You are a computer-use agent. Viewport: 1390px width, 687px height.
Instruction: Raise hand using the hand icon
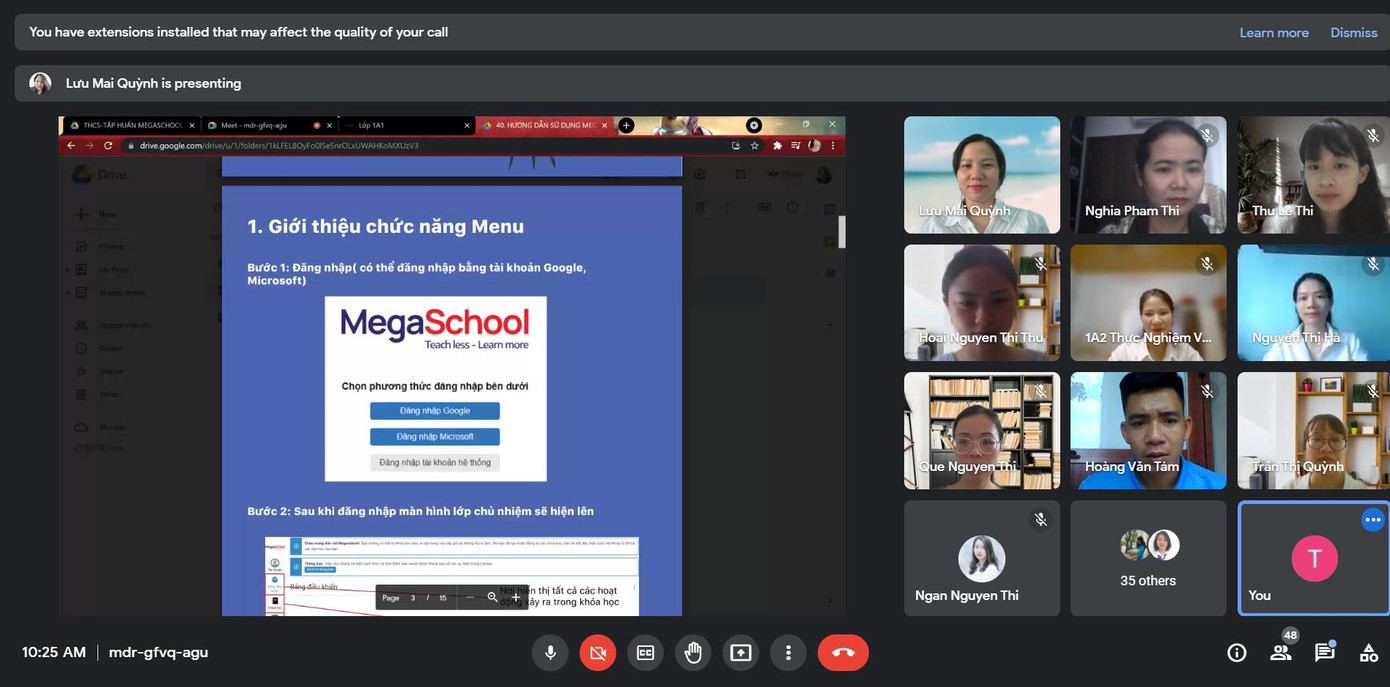[x=693, y=653]
